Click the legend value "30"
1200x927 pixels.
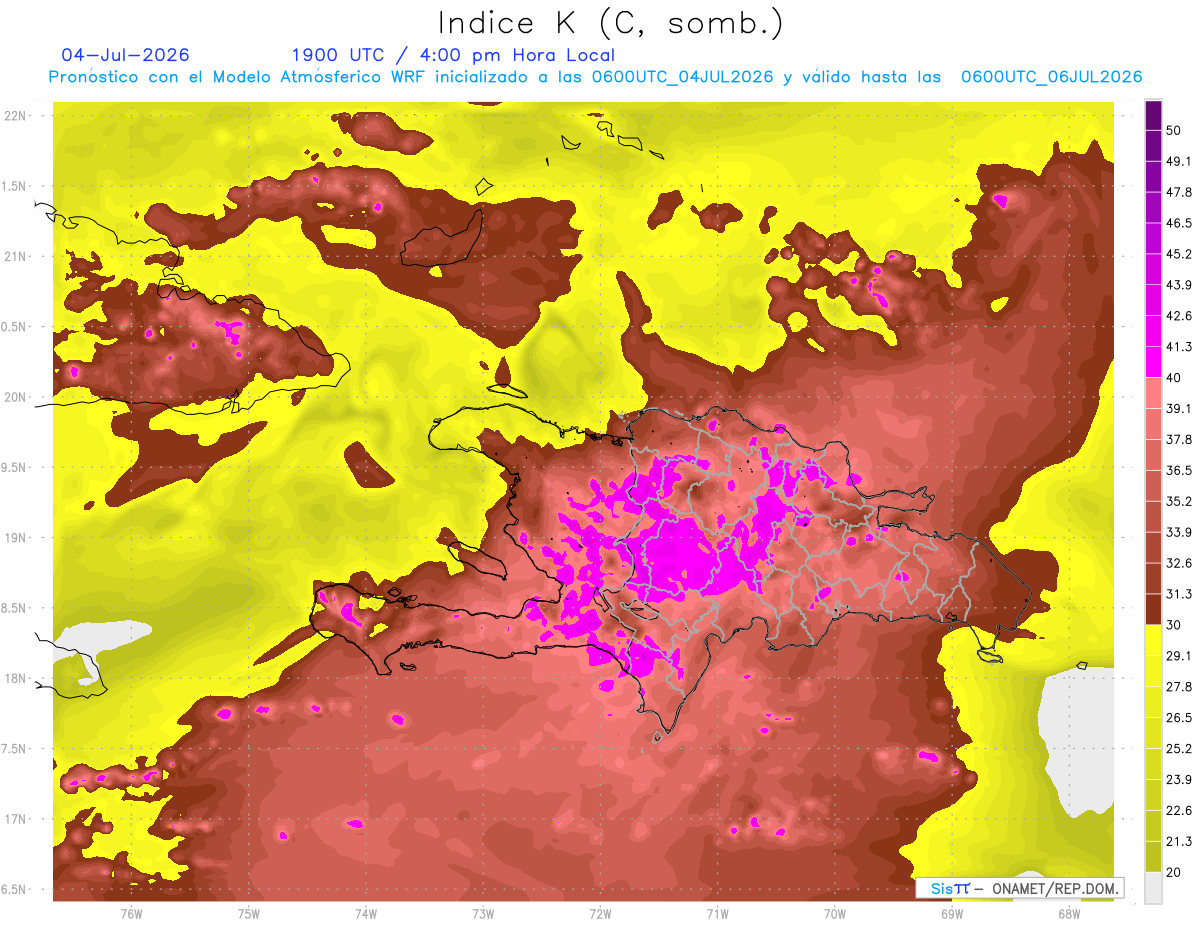coord(1175,625)
